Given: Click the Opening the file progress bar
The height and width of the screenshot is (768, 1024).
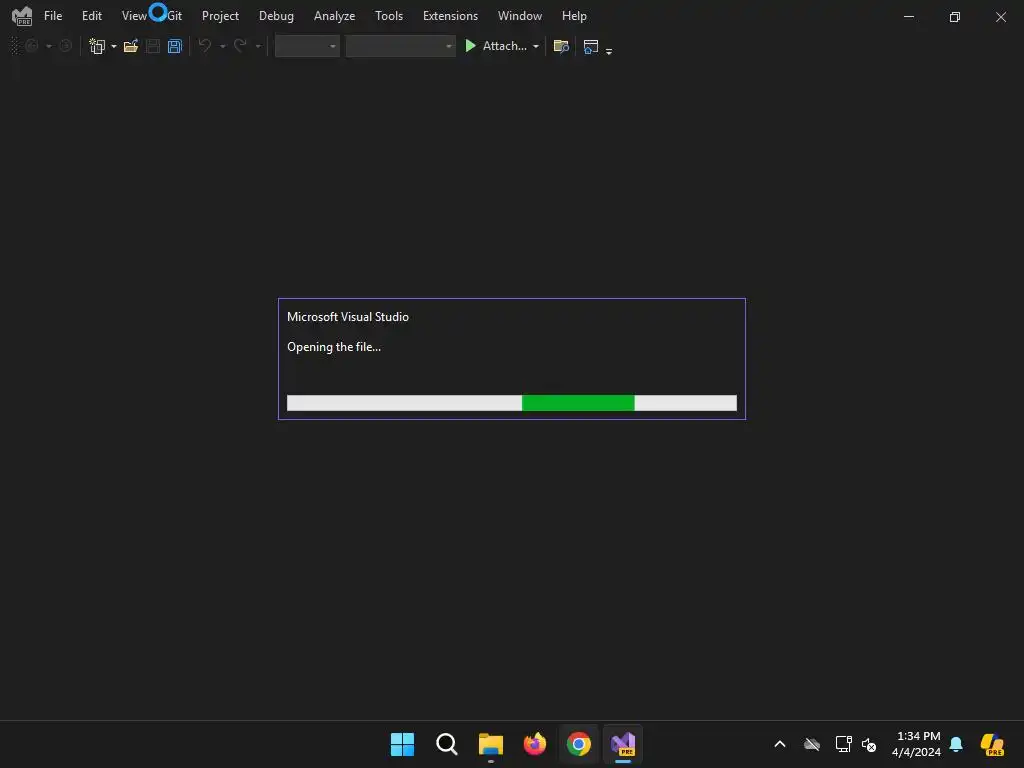Looking at the screenshot, I should coord(512,403).
